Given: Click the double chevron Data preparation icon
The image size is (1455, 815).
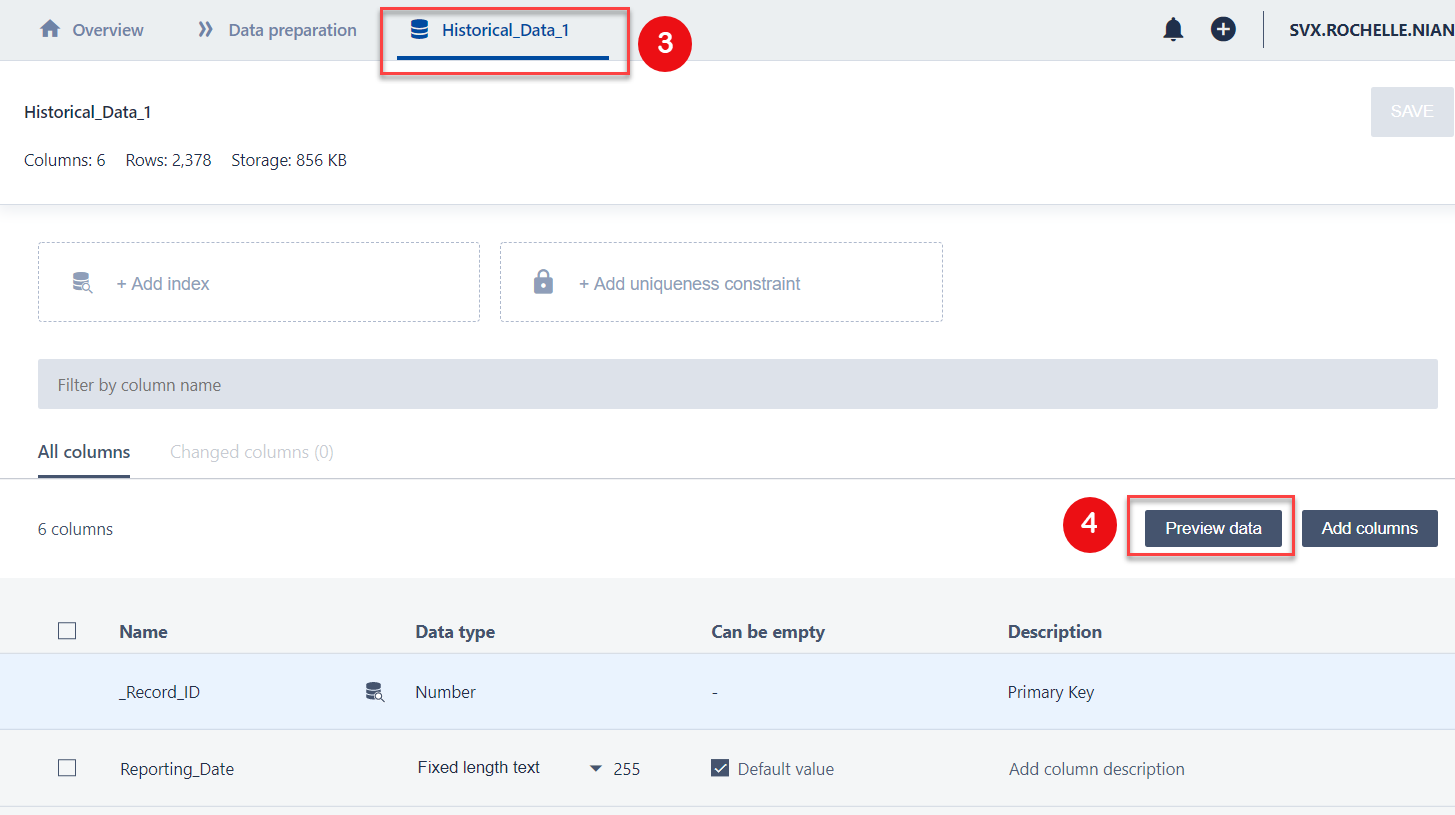Looking at the screenshot, I should [205, 30].
